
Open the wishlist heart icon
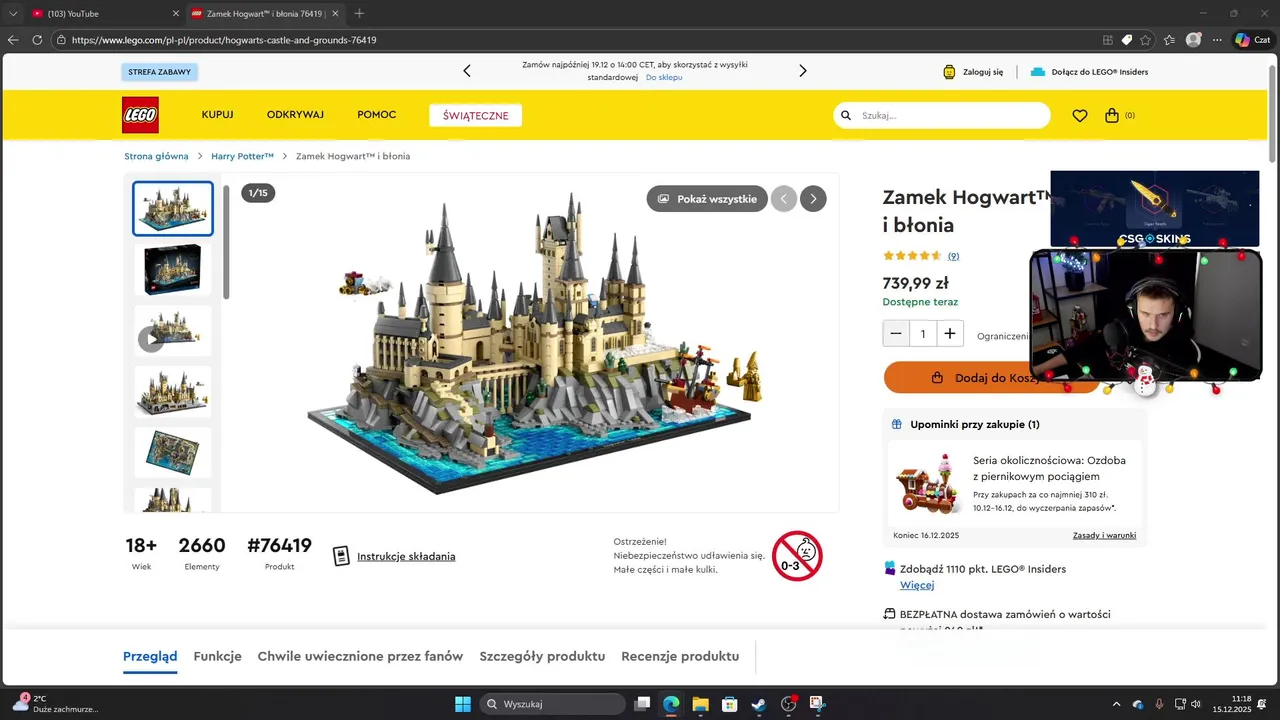pos(1079,116)
